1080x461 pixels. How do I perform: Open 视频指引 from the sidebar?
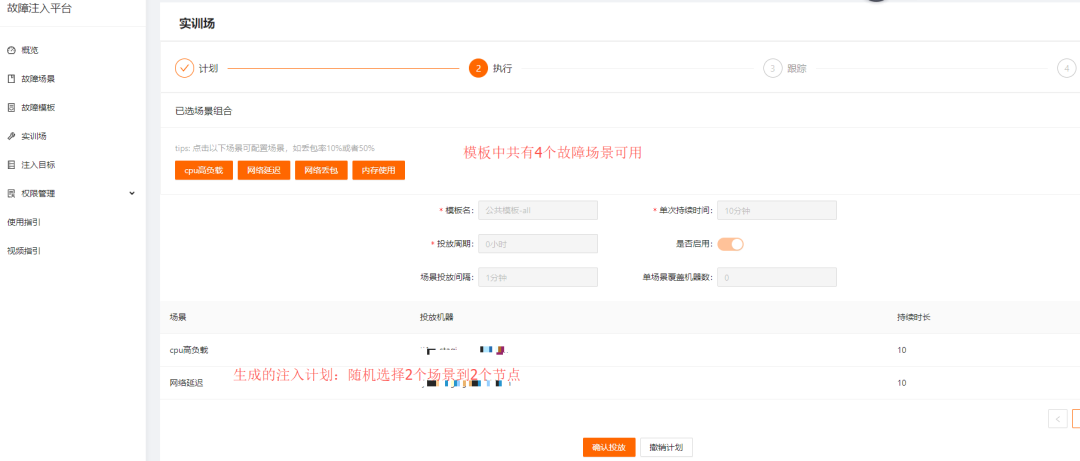(24, 251)
